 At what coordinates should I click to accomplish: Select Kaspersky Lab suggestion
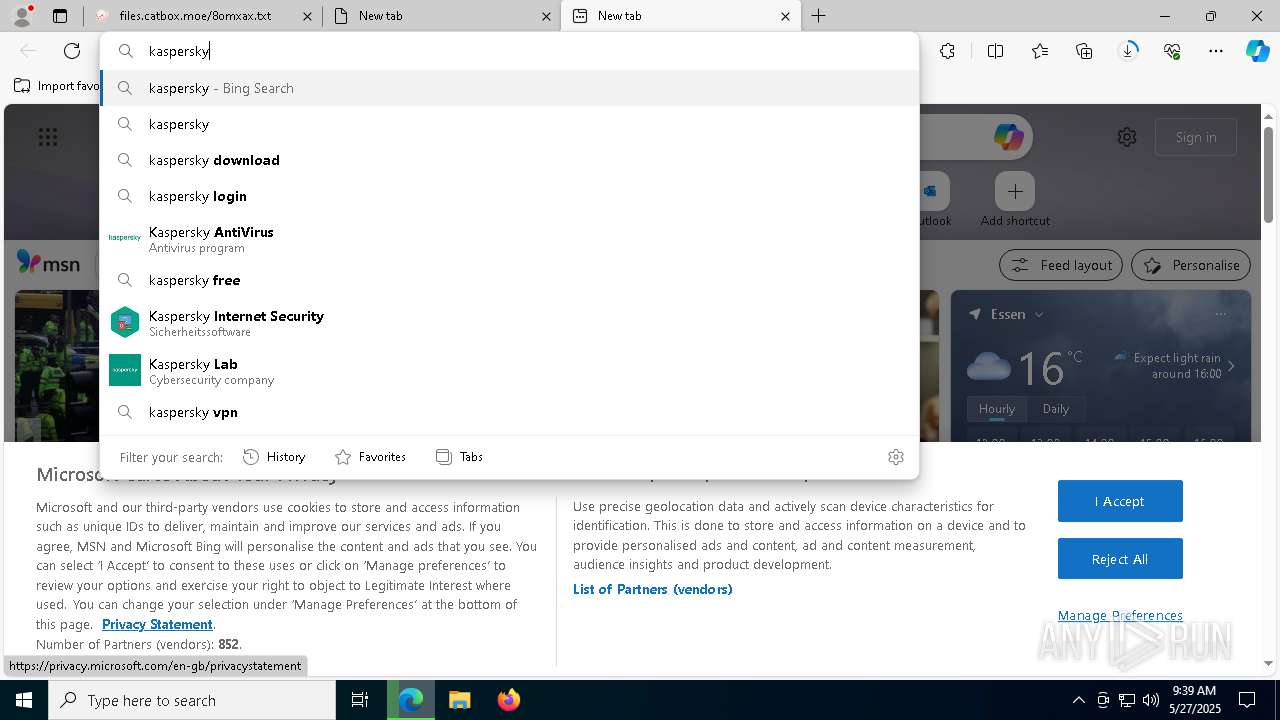(x=509, y=370)
